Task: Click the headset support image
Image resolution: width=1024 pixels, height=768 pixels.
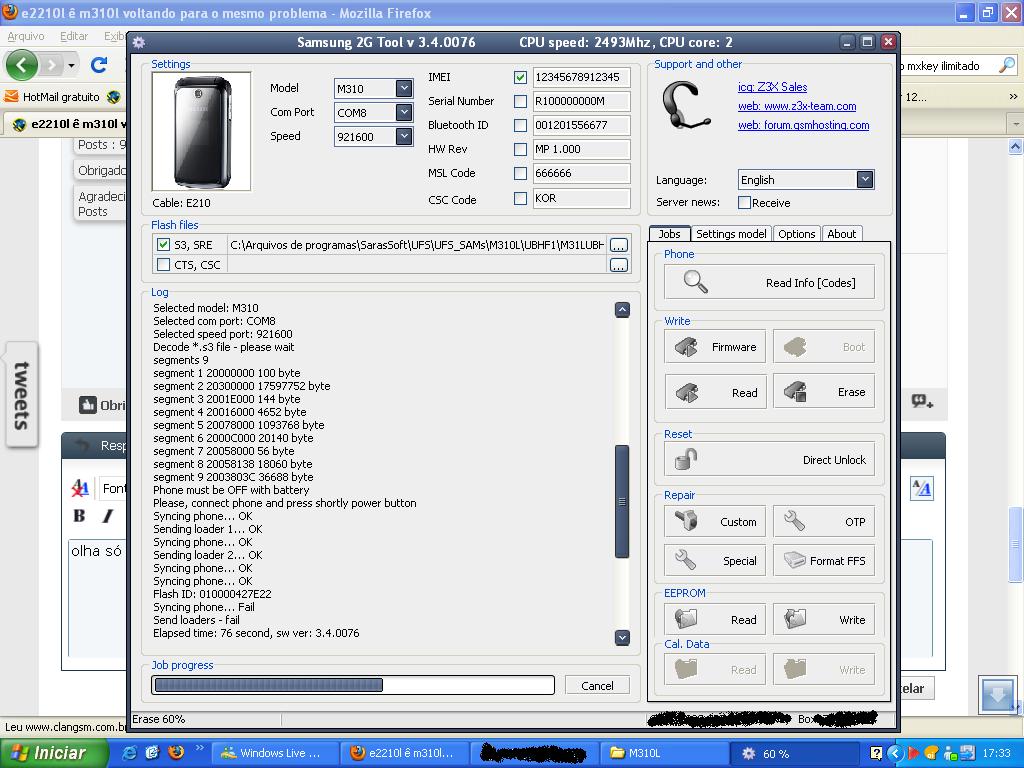Action: click(686, 106)
